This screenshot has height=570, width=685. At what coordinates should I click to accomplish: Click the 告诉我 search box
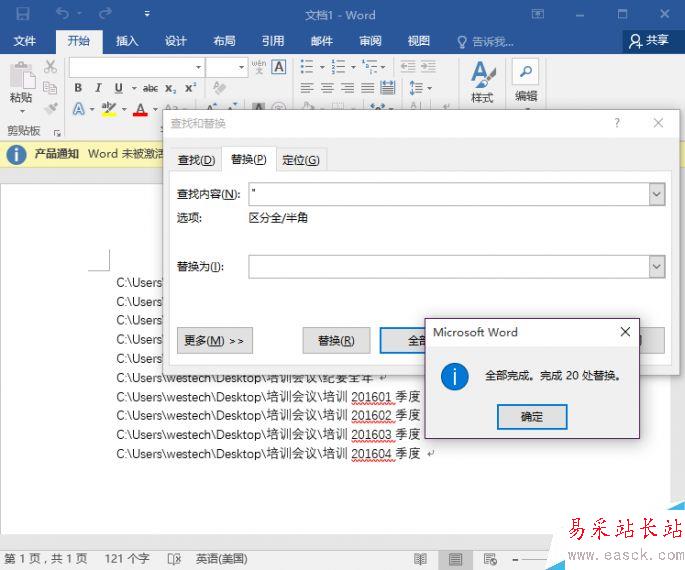(x=485, y=42)
